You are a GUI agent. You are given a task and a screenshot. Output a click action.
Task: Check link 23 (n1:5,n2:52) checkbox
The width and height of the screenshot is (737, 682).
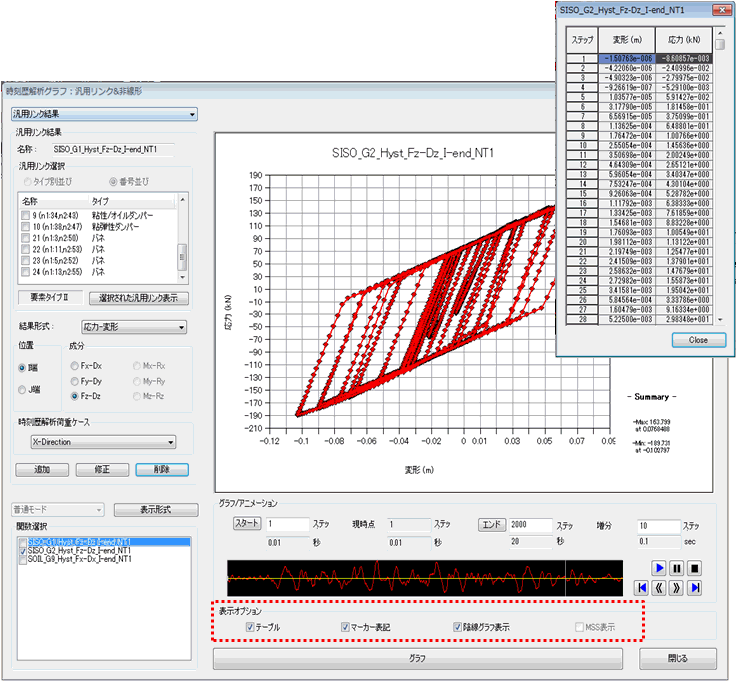[x=25, y=260]
